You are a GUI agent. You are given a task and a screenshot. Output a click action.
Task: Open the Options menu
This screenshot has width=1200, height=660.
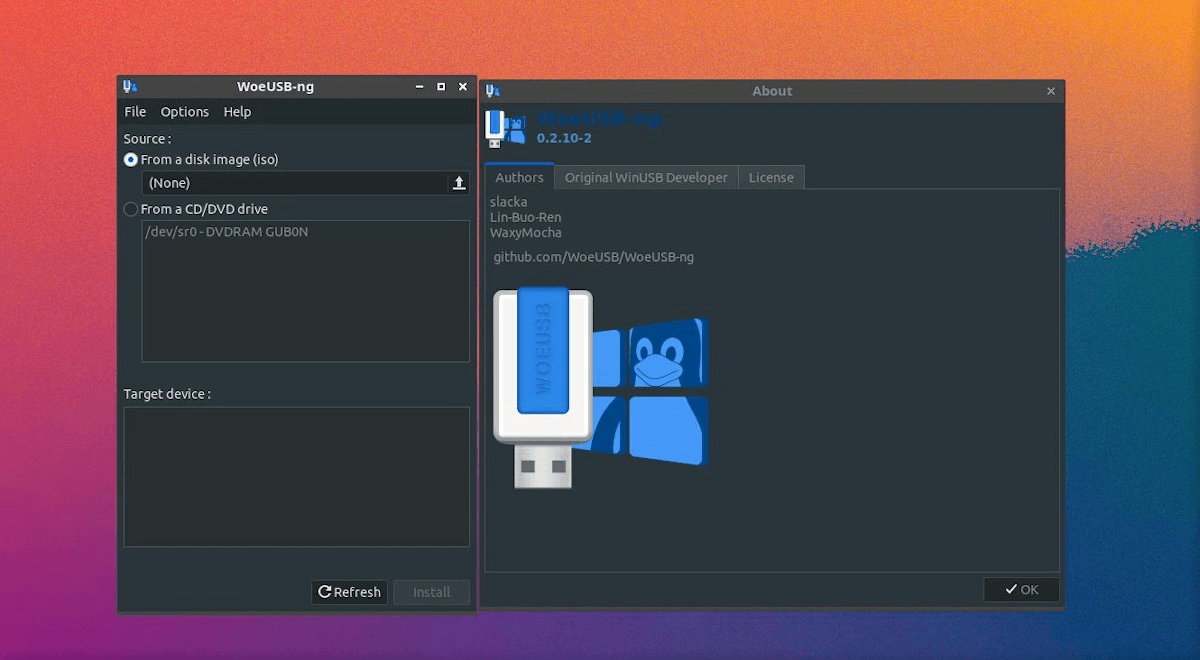[185, 112]
